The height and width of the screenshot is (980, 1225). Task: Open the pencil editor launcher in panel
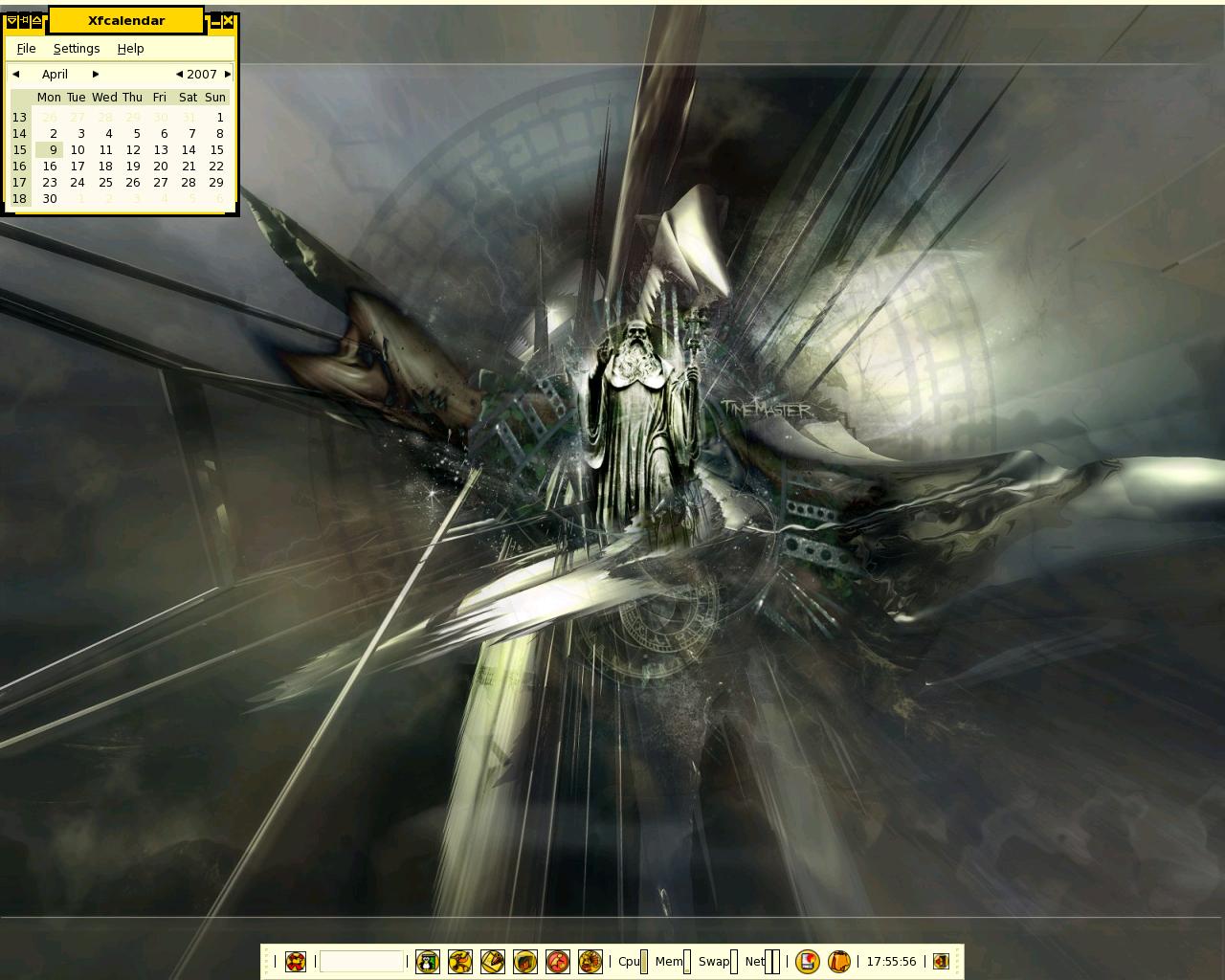(x=493, y=962)
